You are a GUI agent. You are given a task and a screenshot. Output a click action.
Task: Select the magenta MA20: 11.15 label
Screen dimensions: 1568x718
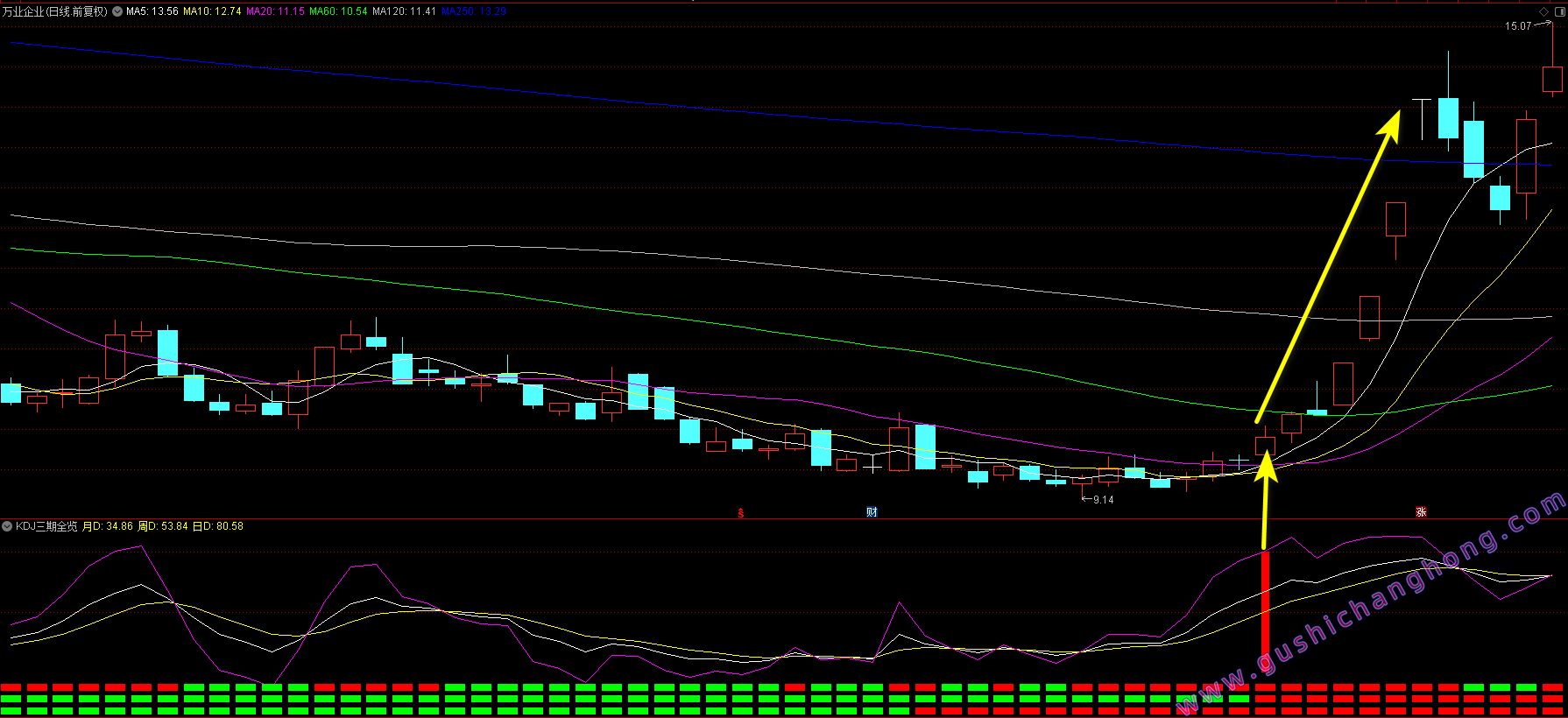pyautogui.click(x=276, y=11)
